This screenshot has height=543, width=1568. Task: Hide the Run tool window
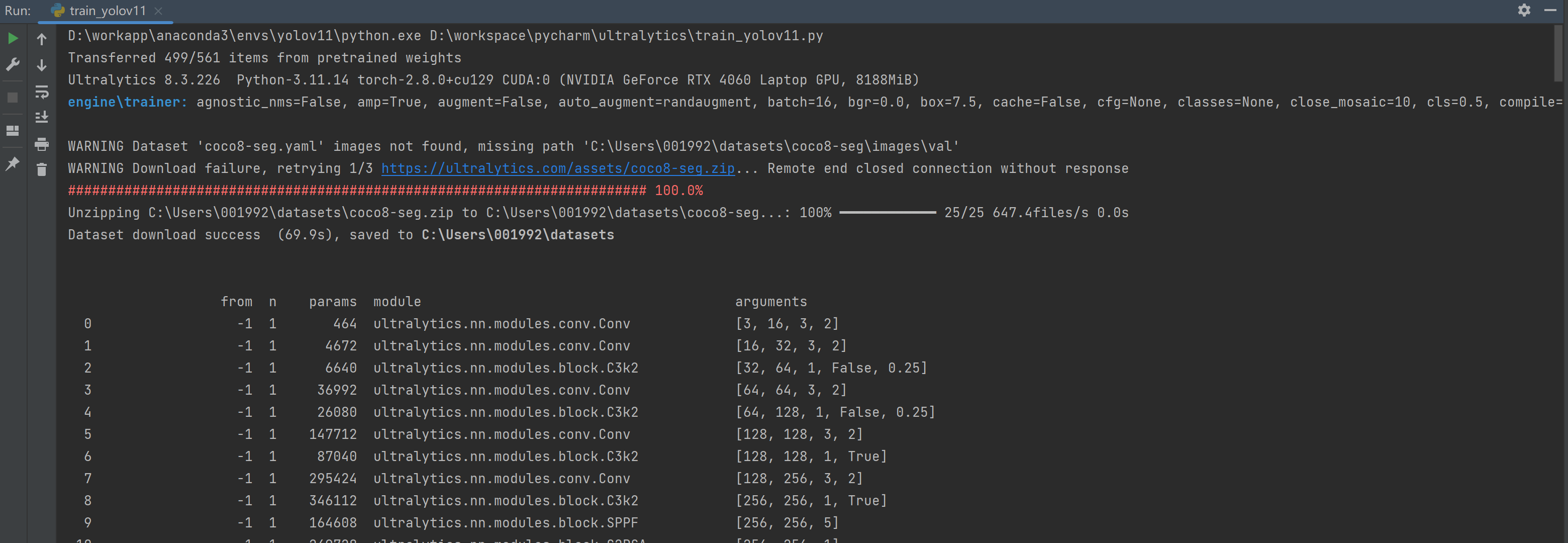[1550, 11]
